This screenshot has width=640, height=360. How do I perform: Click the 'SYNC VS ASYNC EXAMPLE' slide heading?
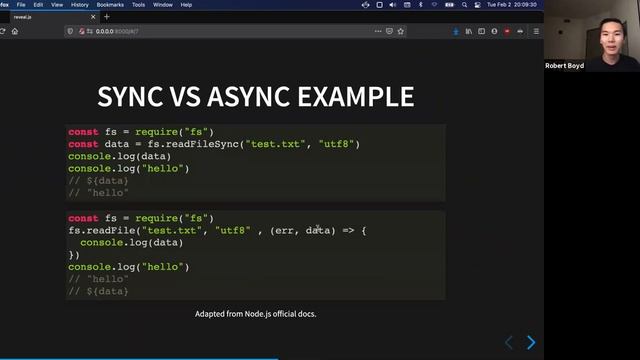(x=256, y=97)
